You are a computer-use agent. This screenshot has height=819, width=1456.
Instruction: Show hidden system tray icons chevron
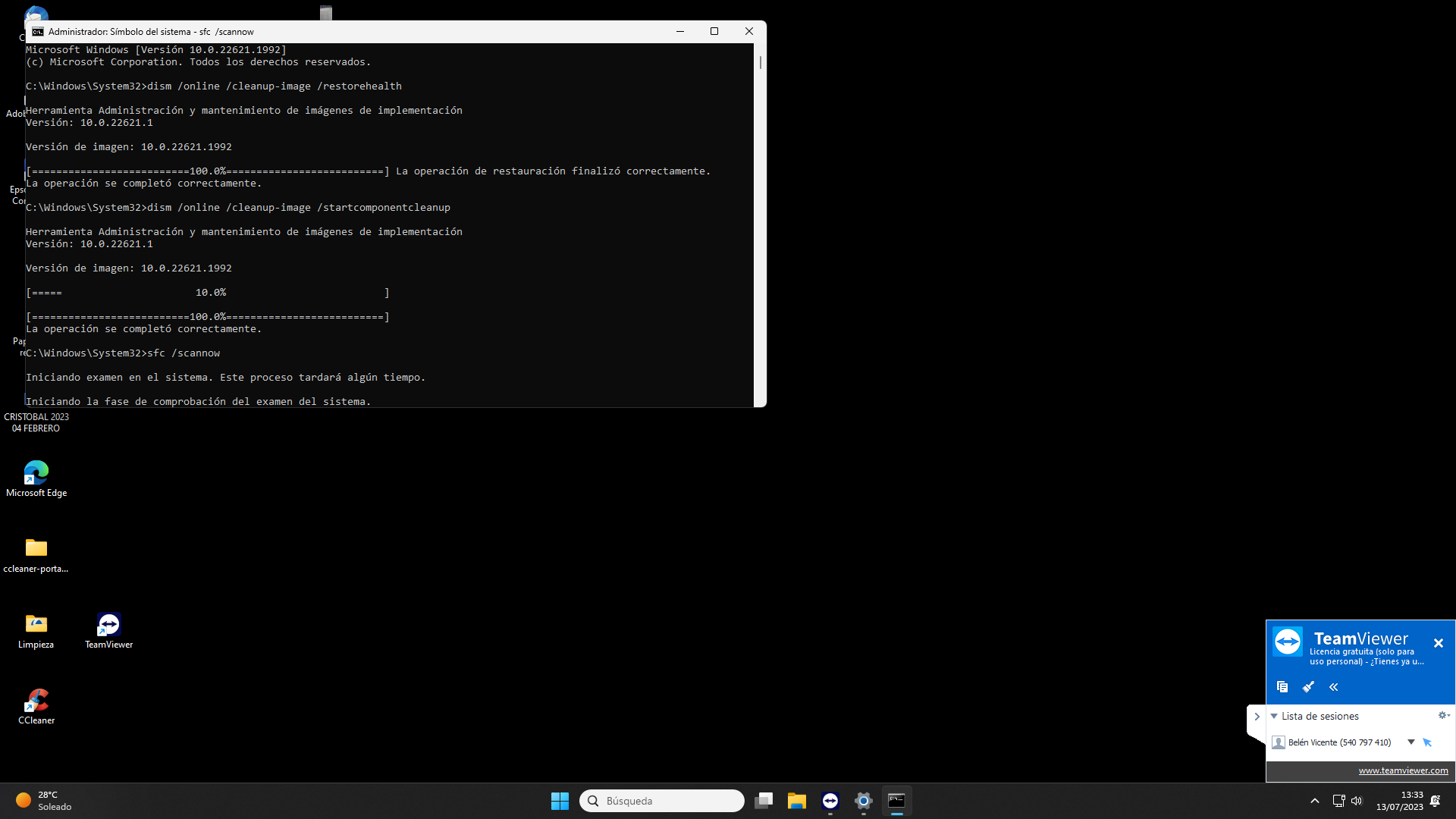(x=1315, y=801)
